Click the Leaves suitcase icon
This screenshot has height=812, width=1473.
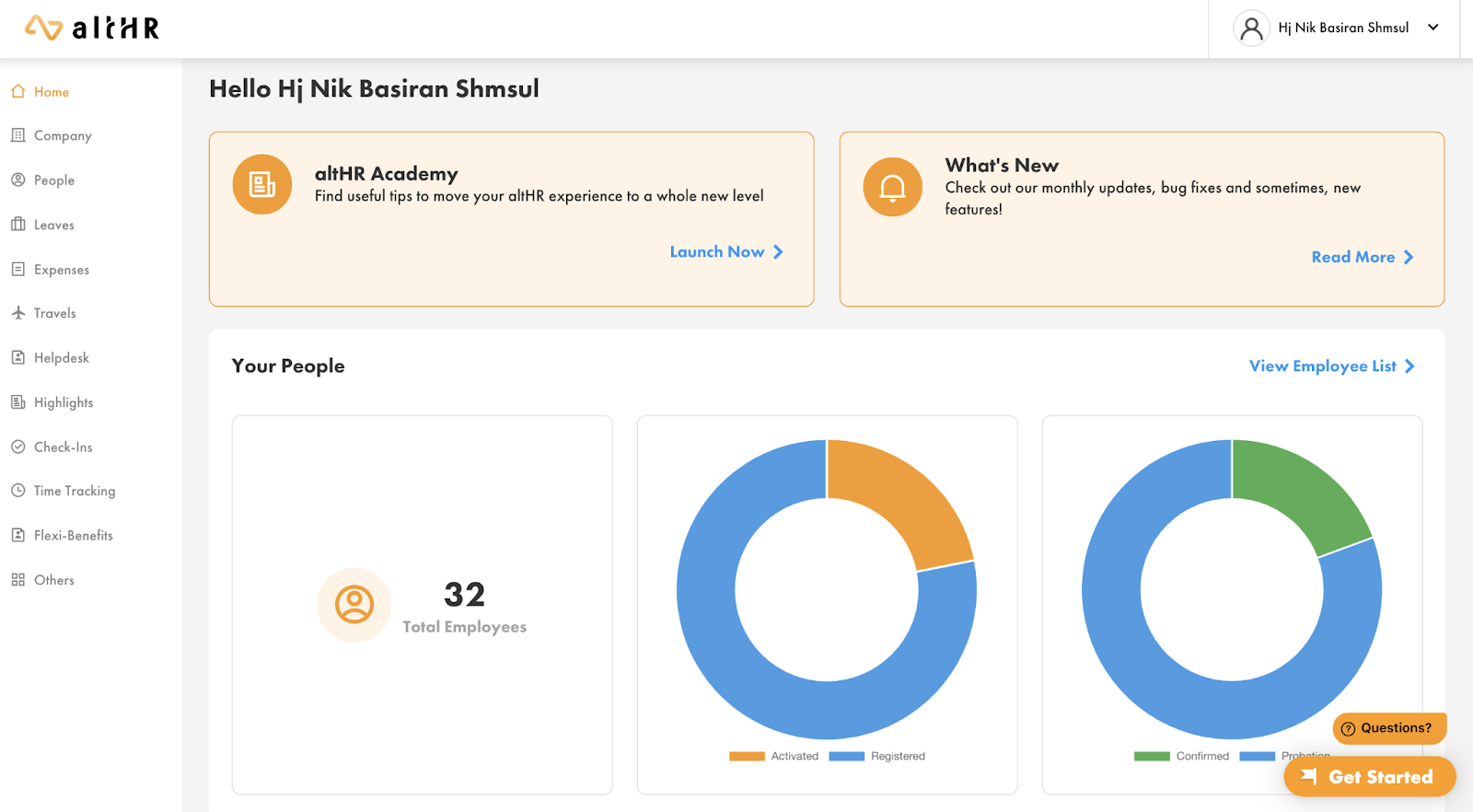pos(17,224)
